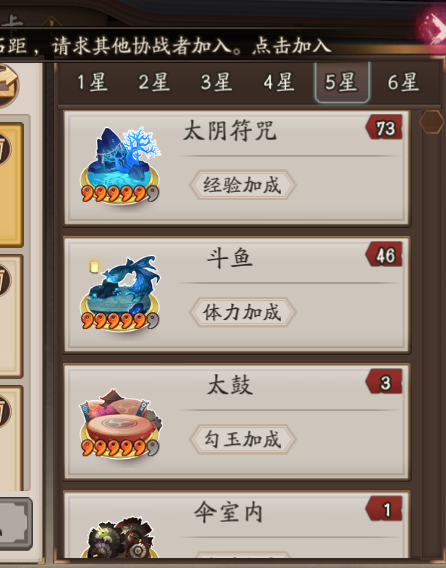Viewport: 446px width, 568px height.
Task: Tap the 46 count badge on 斗鱼
Action: click(x=384, y=255)
